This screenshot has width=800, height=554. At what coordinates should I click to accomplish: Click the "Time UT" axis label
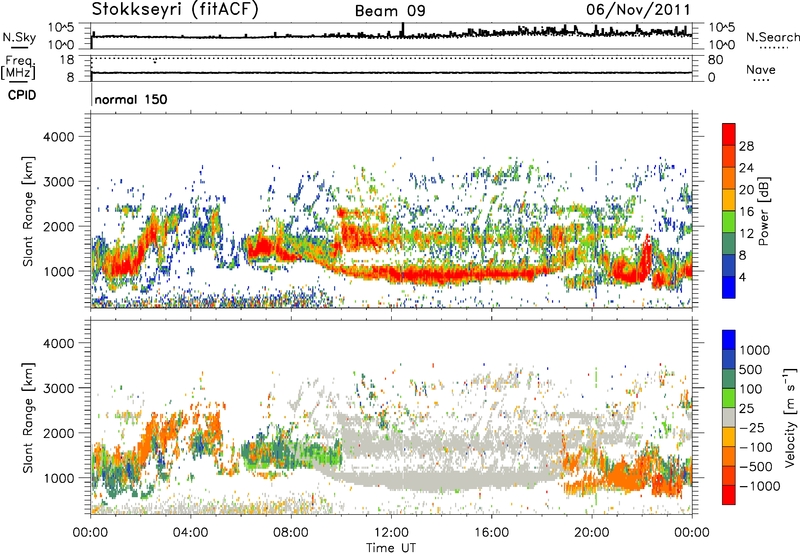click(391, 548)
